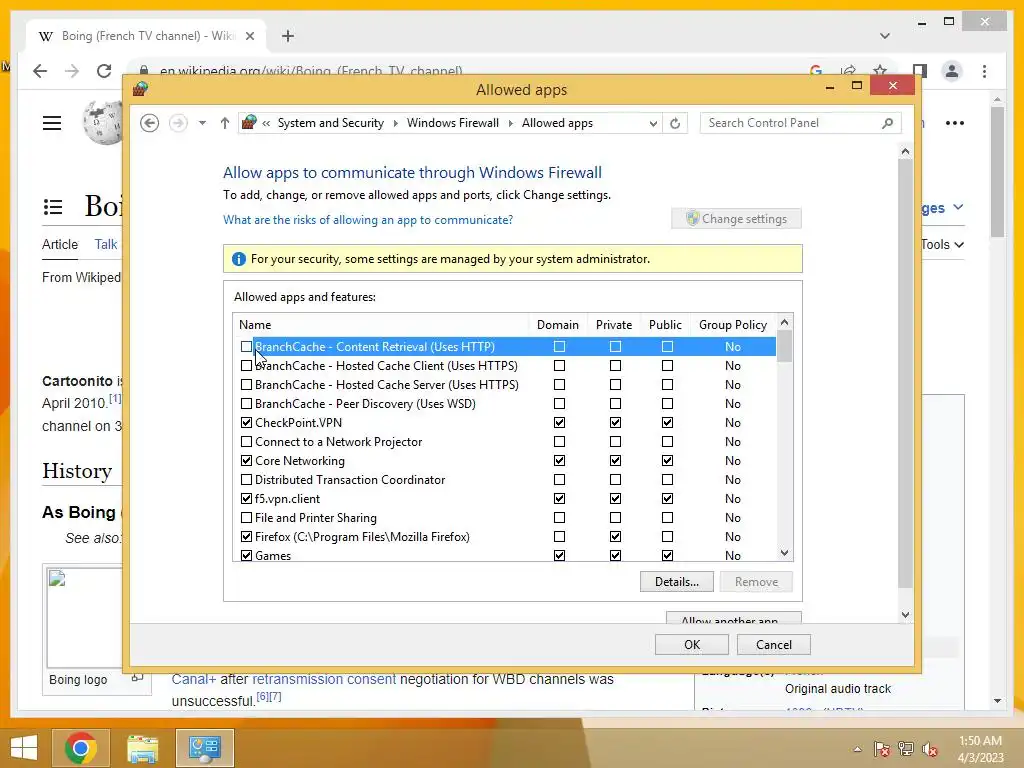Screen dimensions: 1024x768
Task: Cancel the Allowed apps dialog
Action: (x=774, y=645)
